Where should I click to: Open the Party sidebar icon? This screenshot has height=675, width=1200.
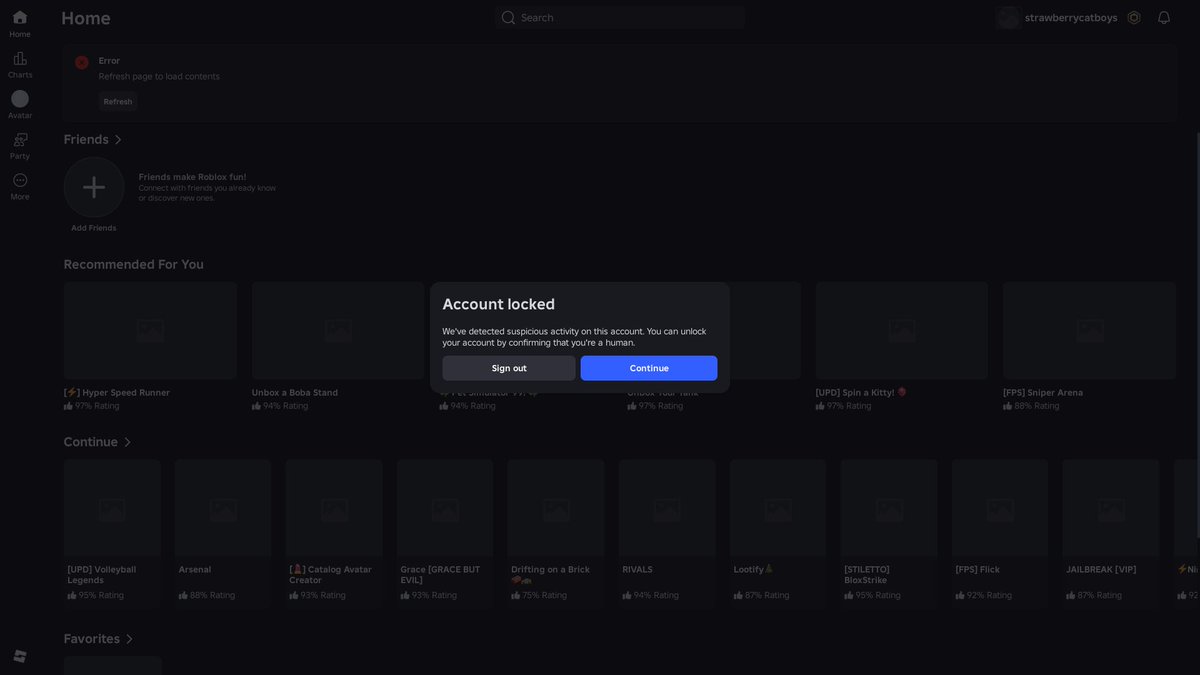click(x=20, y=140)
